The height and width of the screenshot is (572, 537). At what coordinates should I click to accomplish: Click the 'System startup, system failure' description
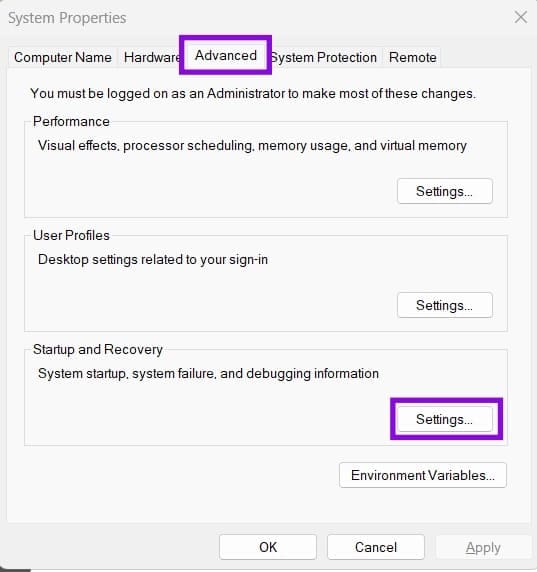pyautogui.click(x=208, y=374)
